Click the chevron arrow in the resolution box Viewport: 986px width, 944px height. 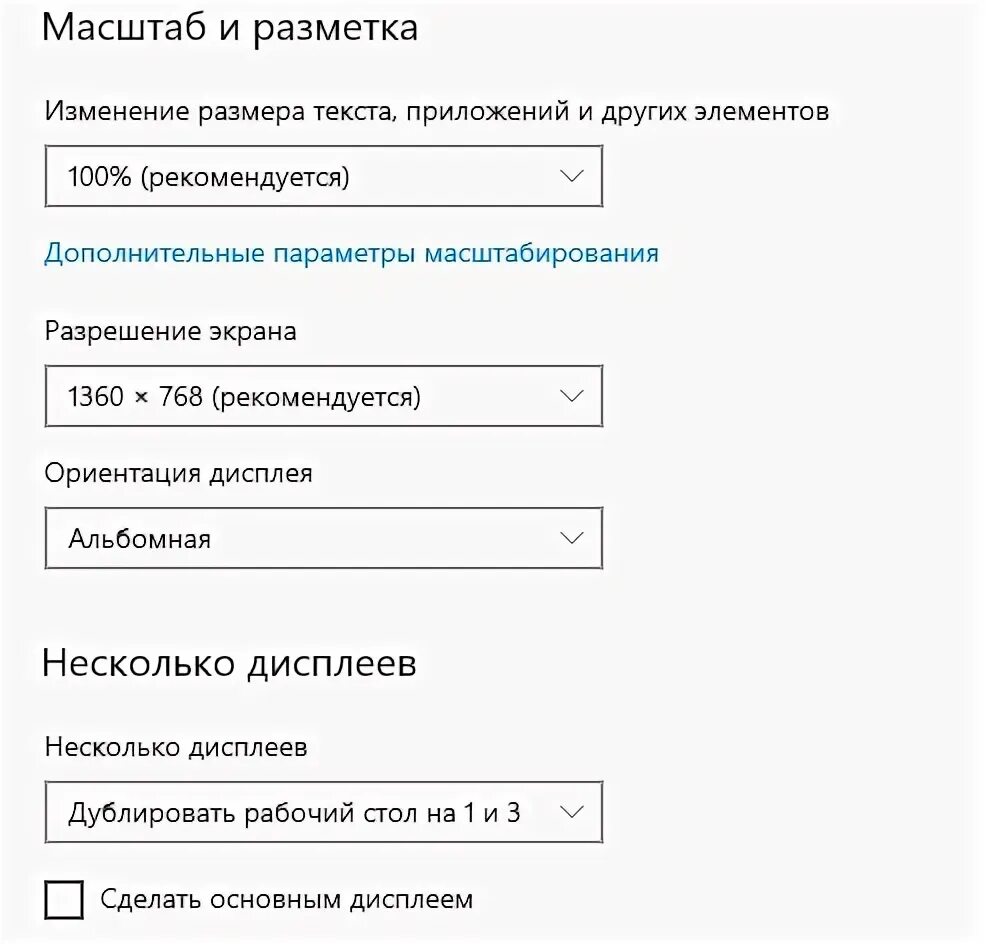point(572,396)
